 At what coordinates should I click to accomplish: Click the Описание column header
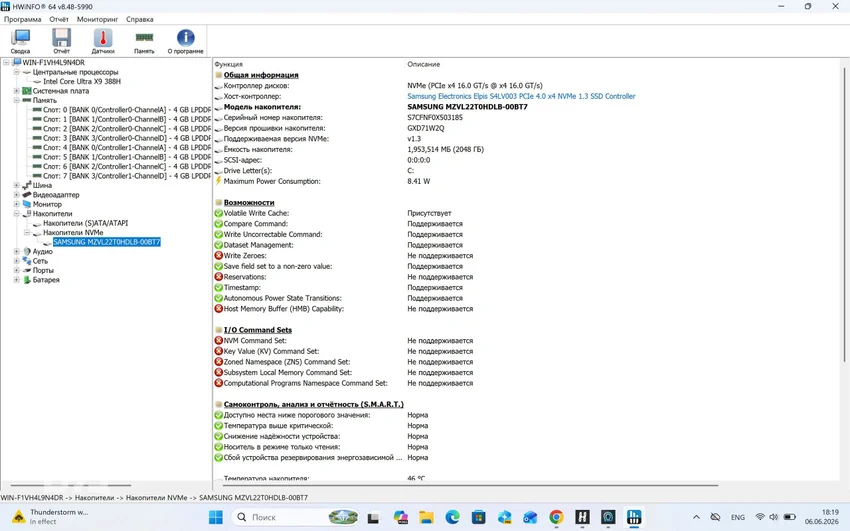tap(423, 64)
